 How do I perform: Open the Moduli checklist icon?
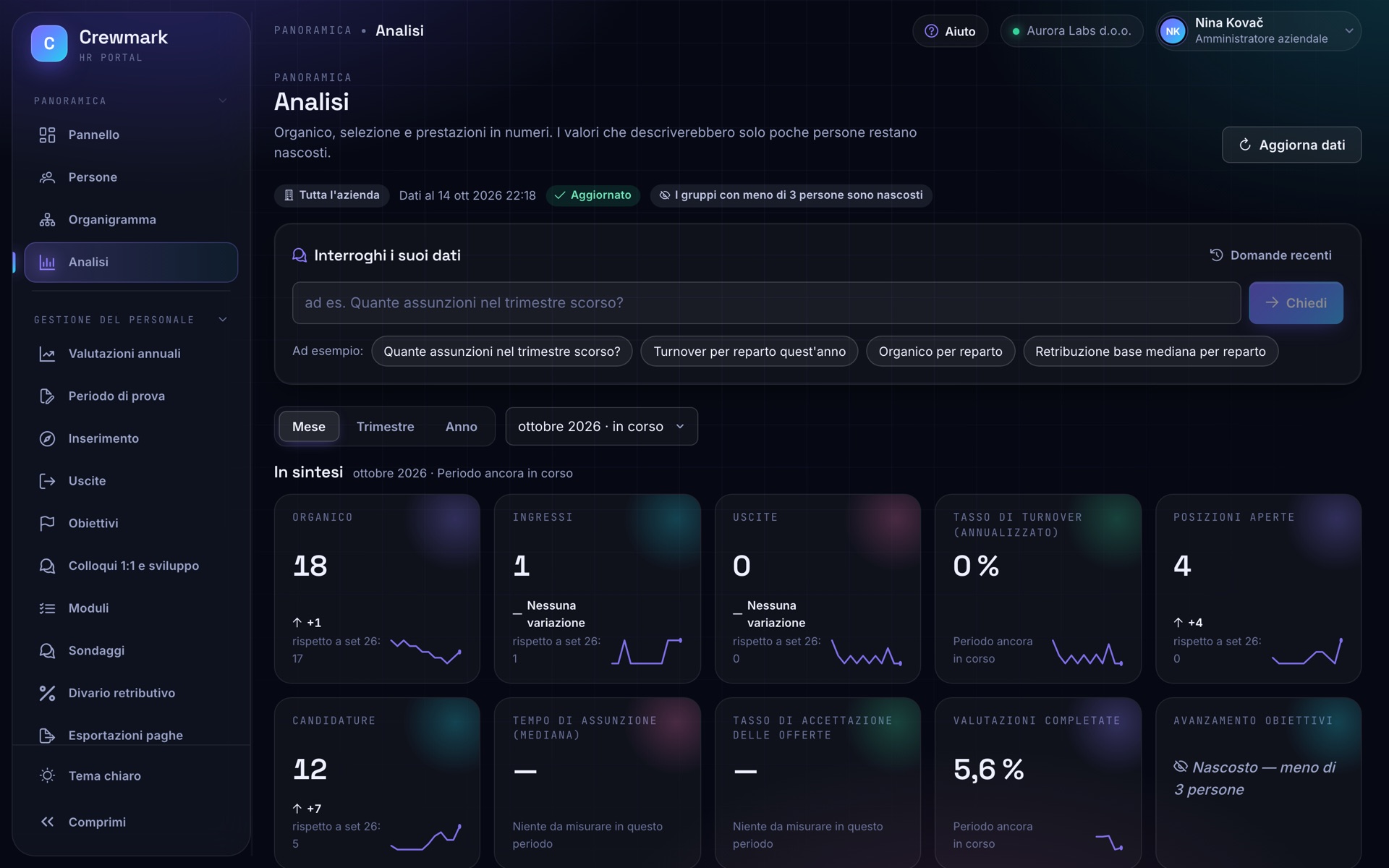click(x=47, y=608)
